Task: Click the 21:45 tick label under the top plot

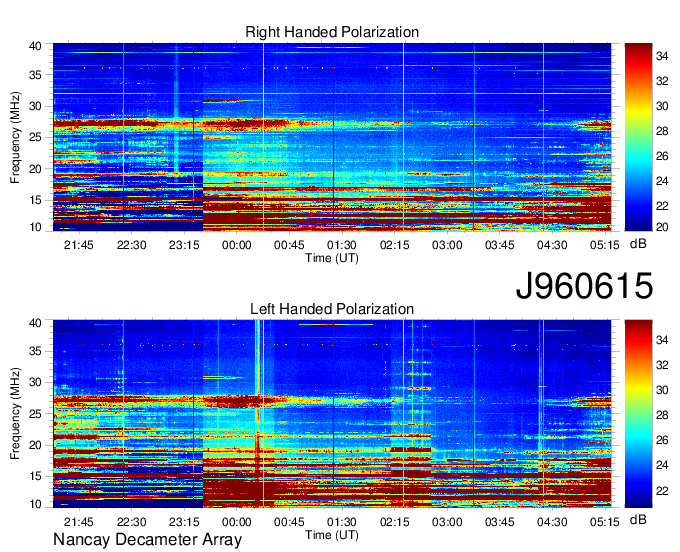Action: click(x=78, y=245)
